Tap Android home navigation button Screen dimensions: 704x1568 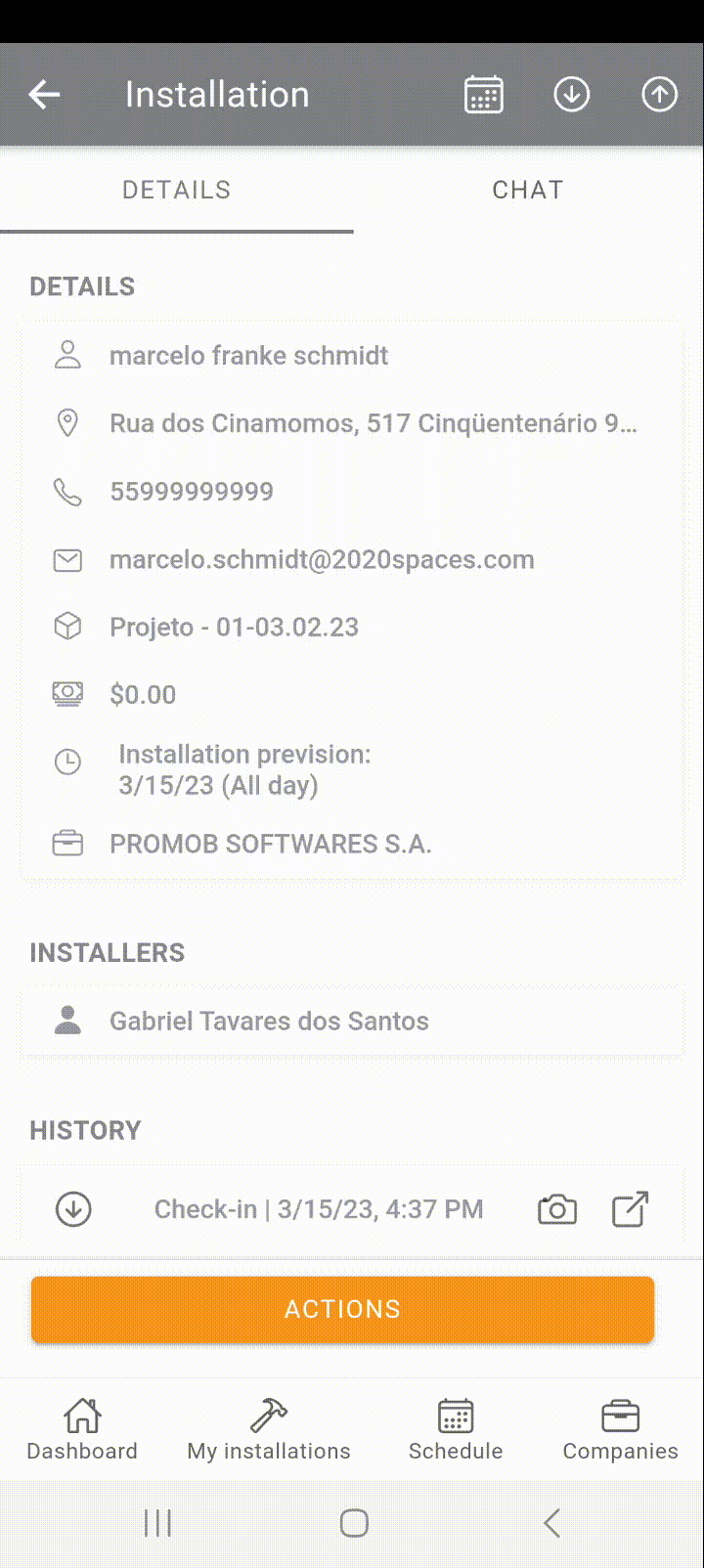click(354, 1522)
